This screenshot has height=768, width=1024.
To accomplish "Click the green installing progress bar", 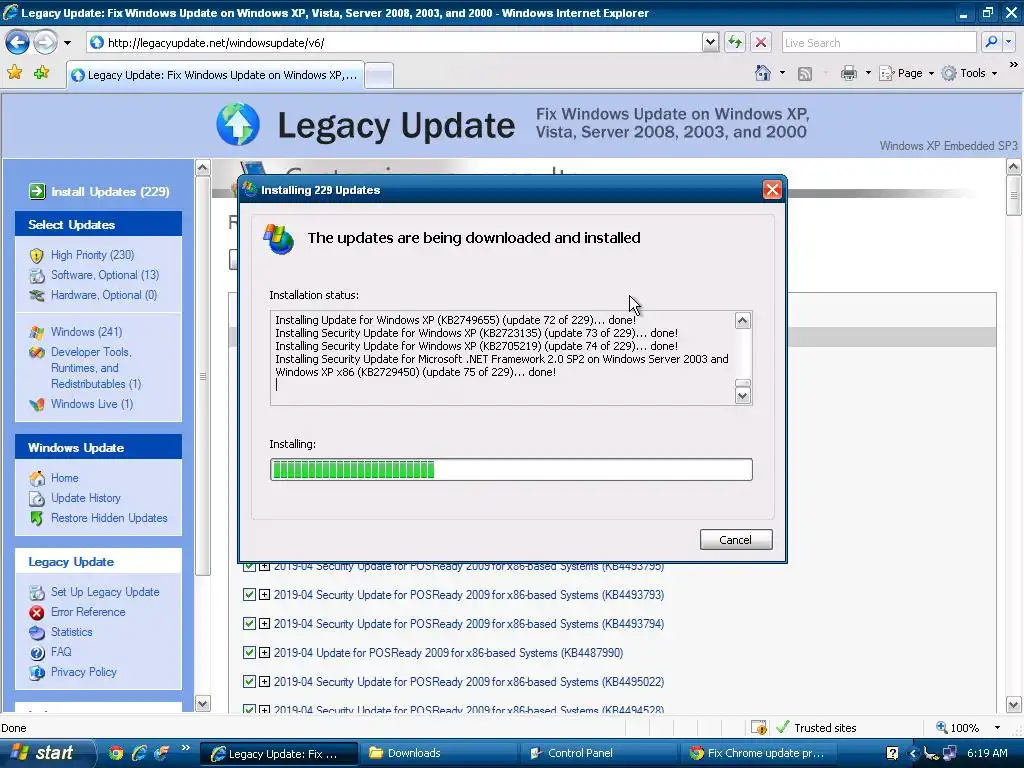I will [x=511, y=470].
